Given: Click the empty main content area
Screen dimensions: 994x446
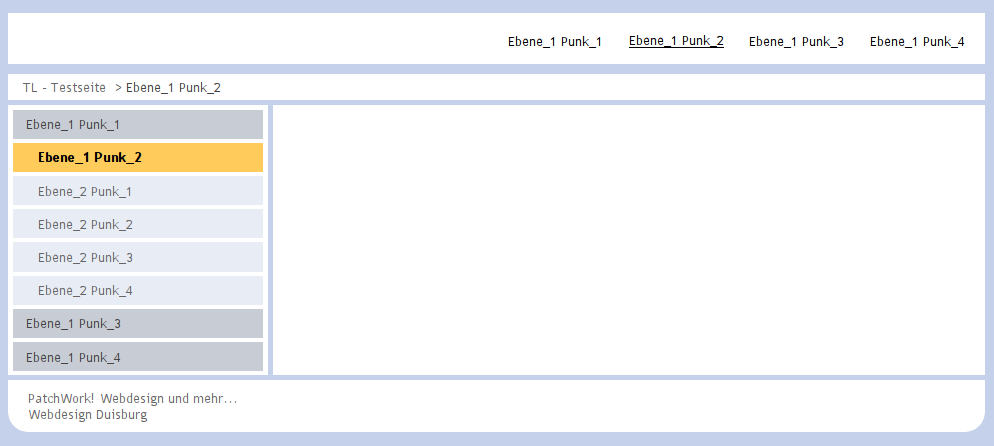Looking at the screenshot, I should coord(628,240).
